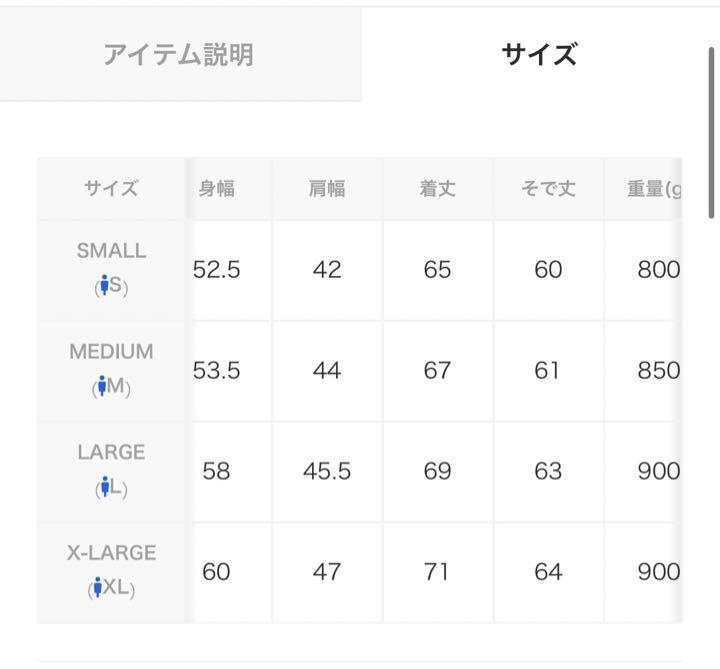Click the blue person icon beside L
Screen dimensions: 720x669
pos(106,487)
